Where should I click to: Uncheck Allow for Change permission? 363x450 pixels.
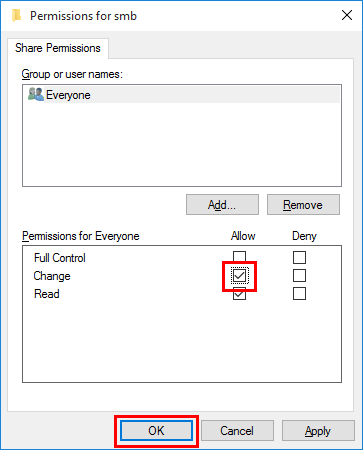pyautogui.click(x=239, y=275)
